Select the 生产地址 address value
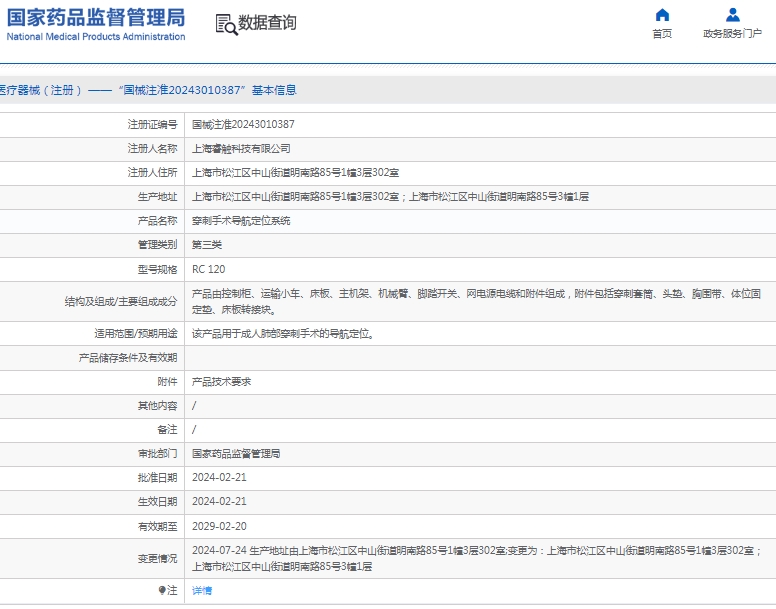776x609 pixels. (x=390, y=197)
